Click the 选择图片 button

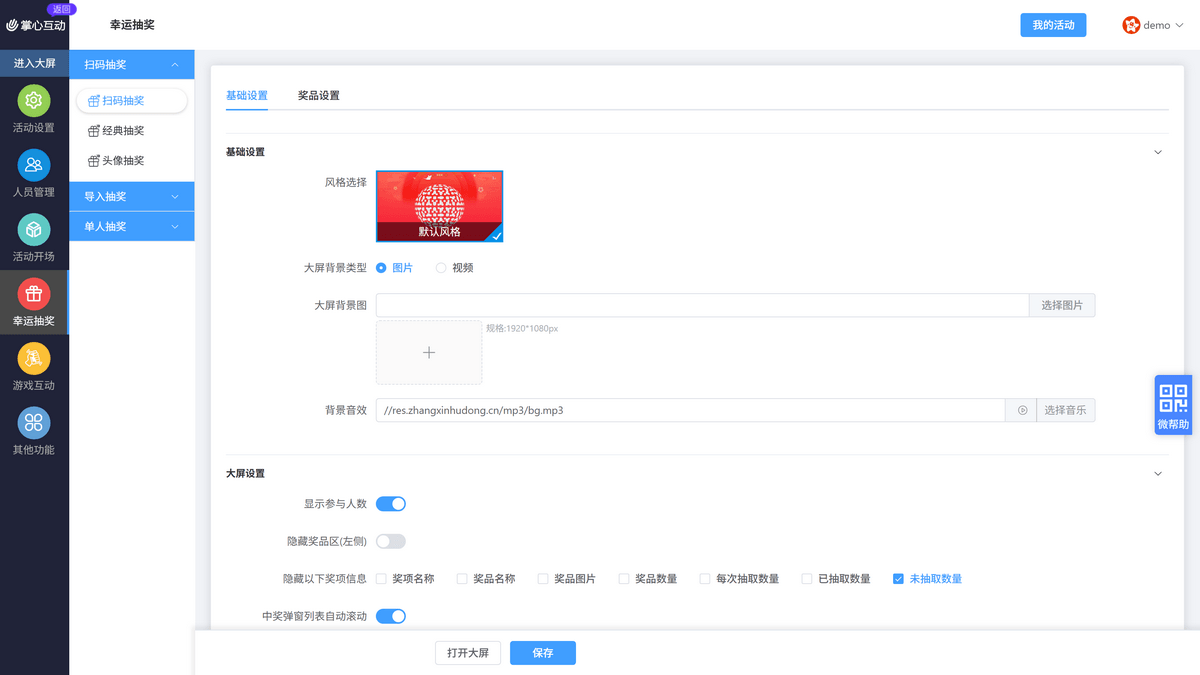pos(1062,305)
